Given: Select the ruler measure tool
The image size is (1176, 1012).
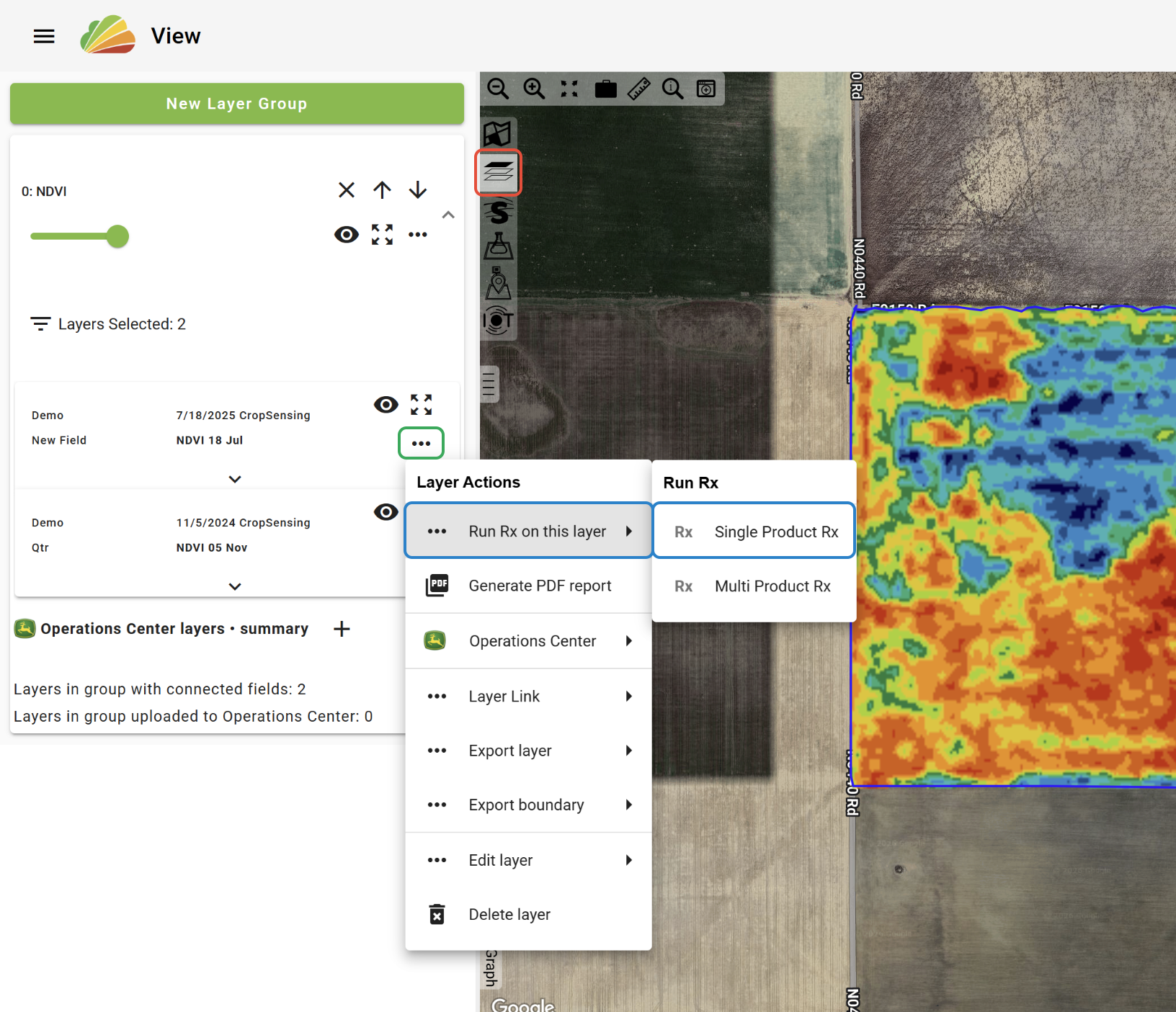Looking at the screenshot, I should point(638,89).
